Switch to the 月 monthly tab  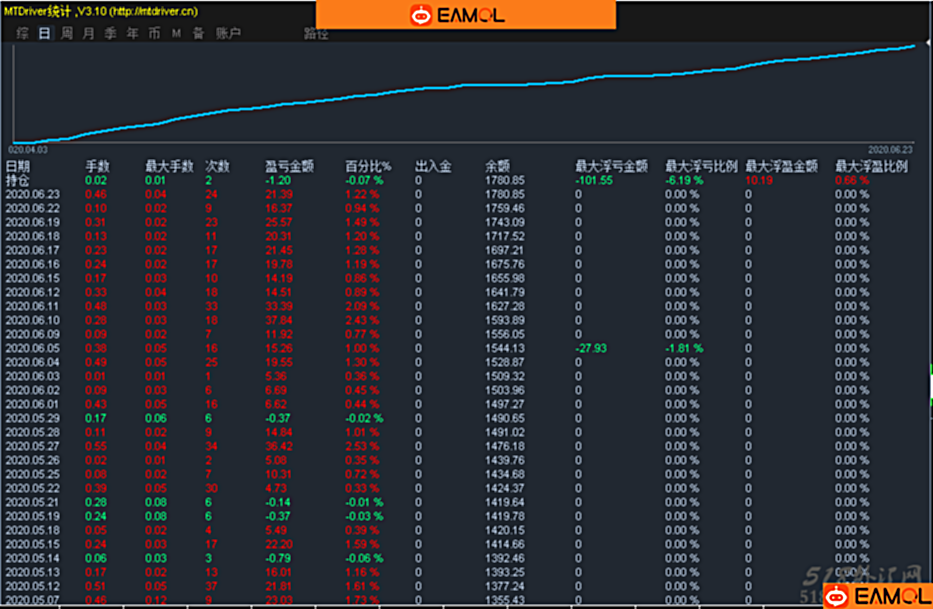(x=89, y=33)
